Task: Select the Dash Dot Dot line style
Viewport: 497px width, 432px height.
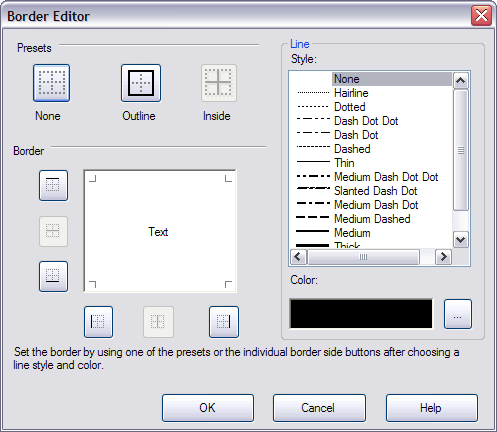Action: (371, 121)
